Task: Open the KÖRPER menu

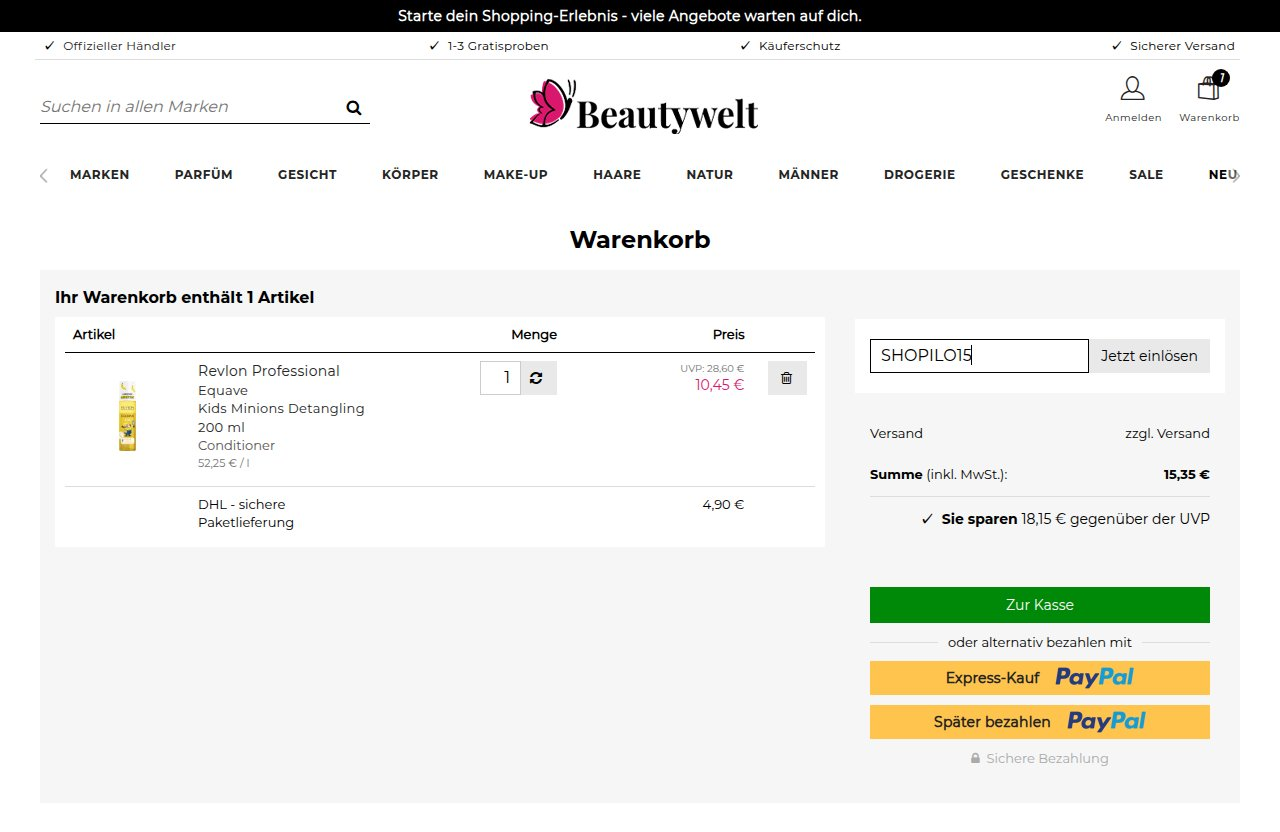Action: pos(410,175)
